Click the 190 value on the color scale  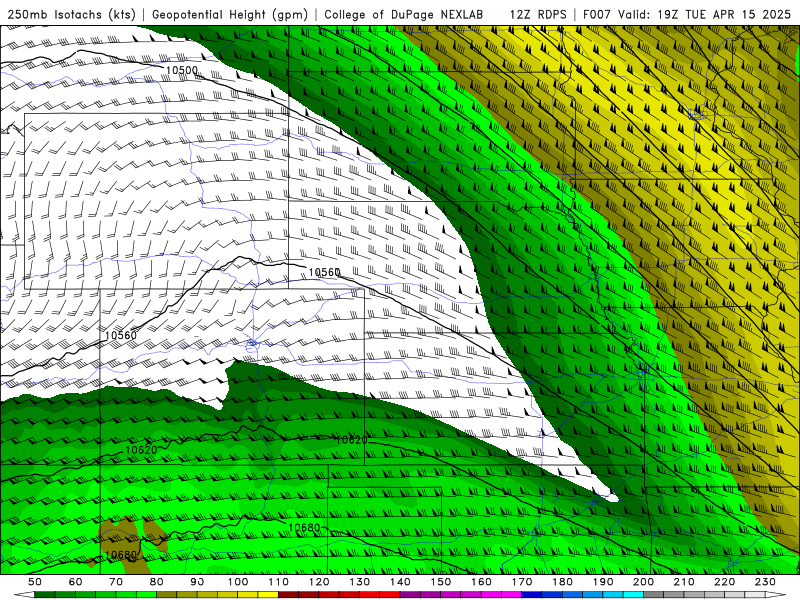point(603,582)
